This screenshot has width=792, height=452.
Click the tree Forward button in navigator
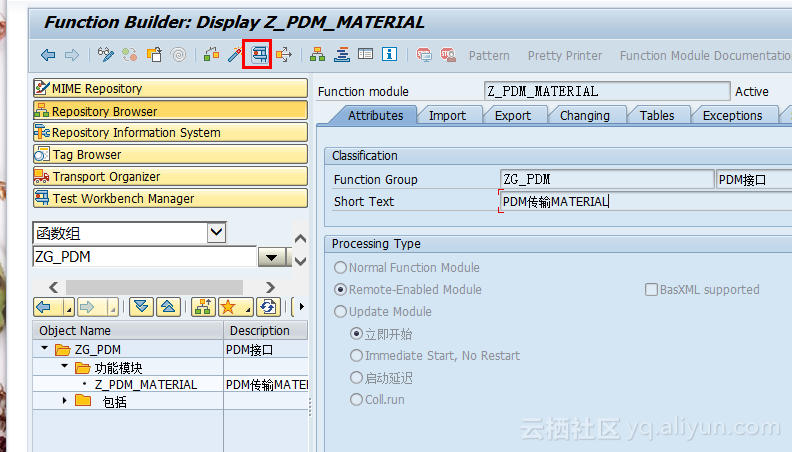pyautogui.click(x=89, y=307)
